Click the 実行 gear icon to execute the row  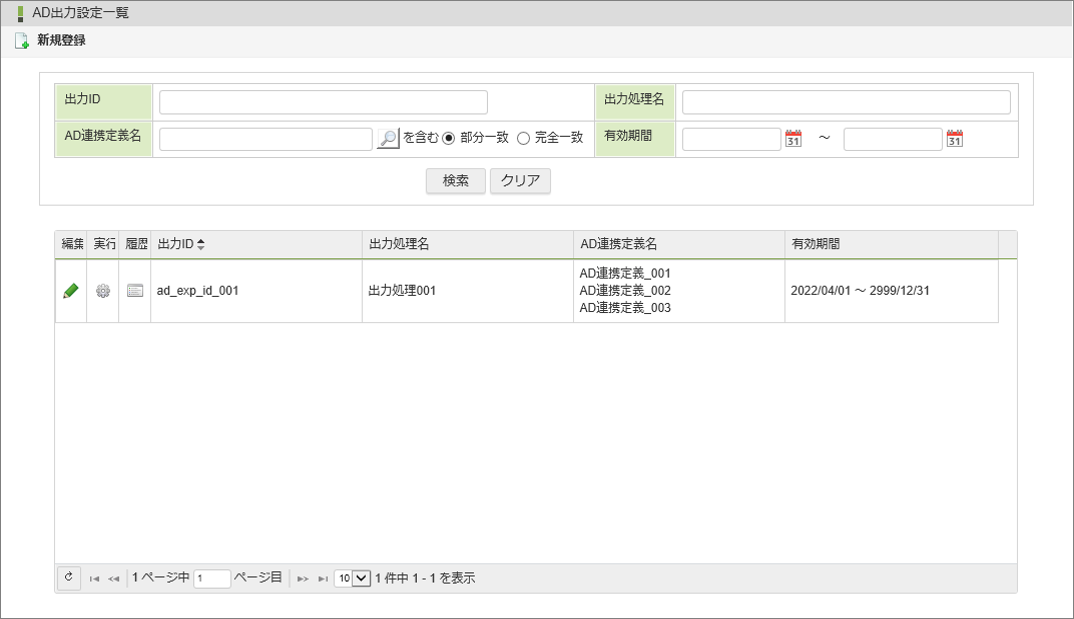(102, 290)
